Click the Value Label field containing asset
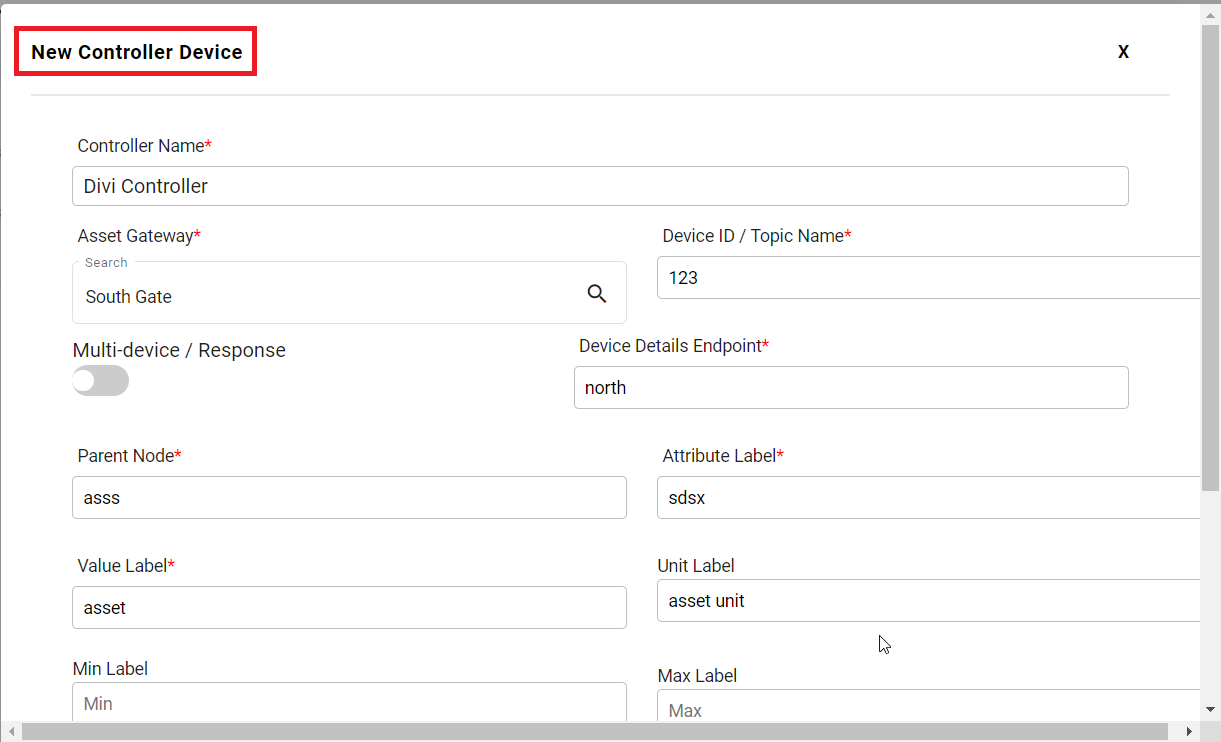 pyautogui.click(x=349, y=607)
